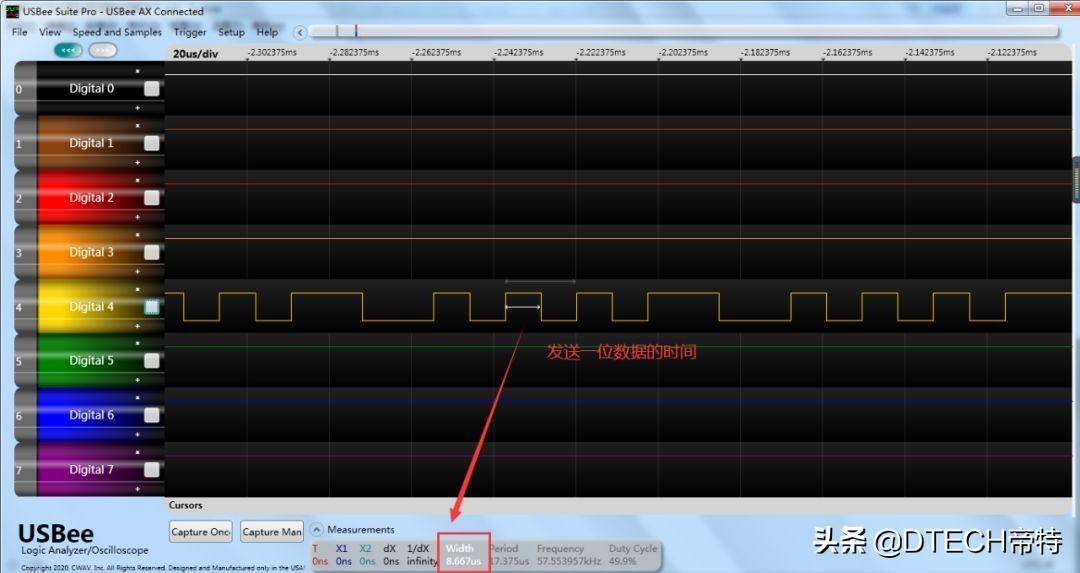Click the -2.302375ms time ruler marker
This screenshot has width=1080, height=573.
[x=271, y=52]
